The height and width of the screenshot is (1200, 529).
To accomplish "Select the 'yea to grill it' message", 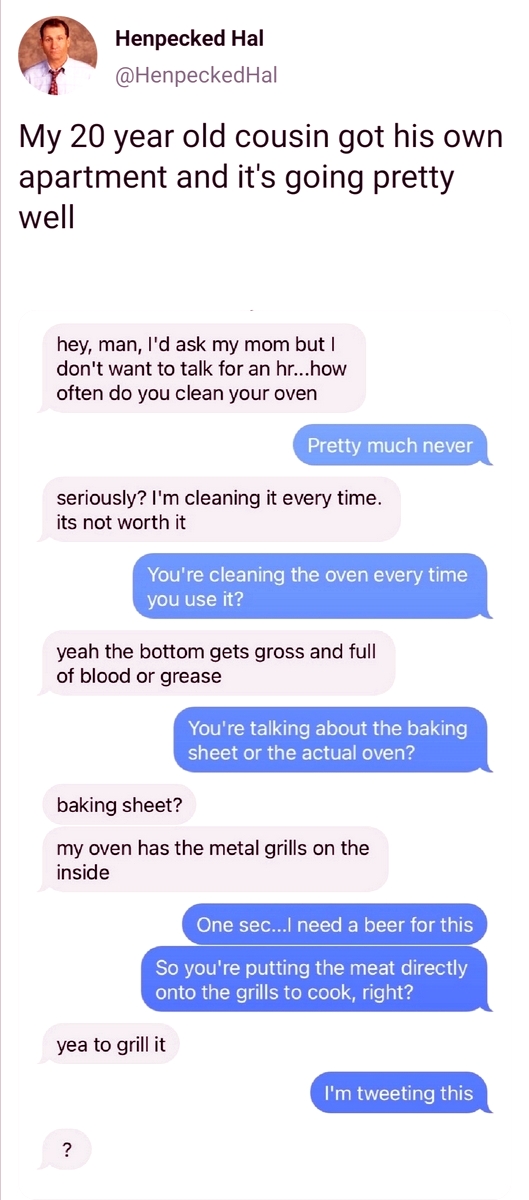I will pyautogui.click(x=111, y=1046).
